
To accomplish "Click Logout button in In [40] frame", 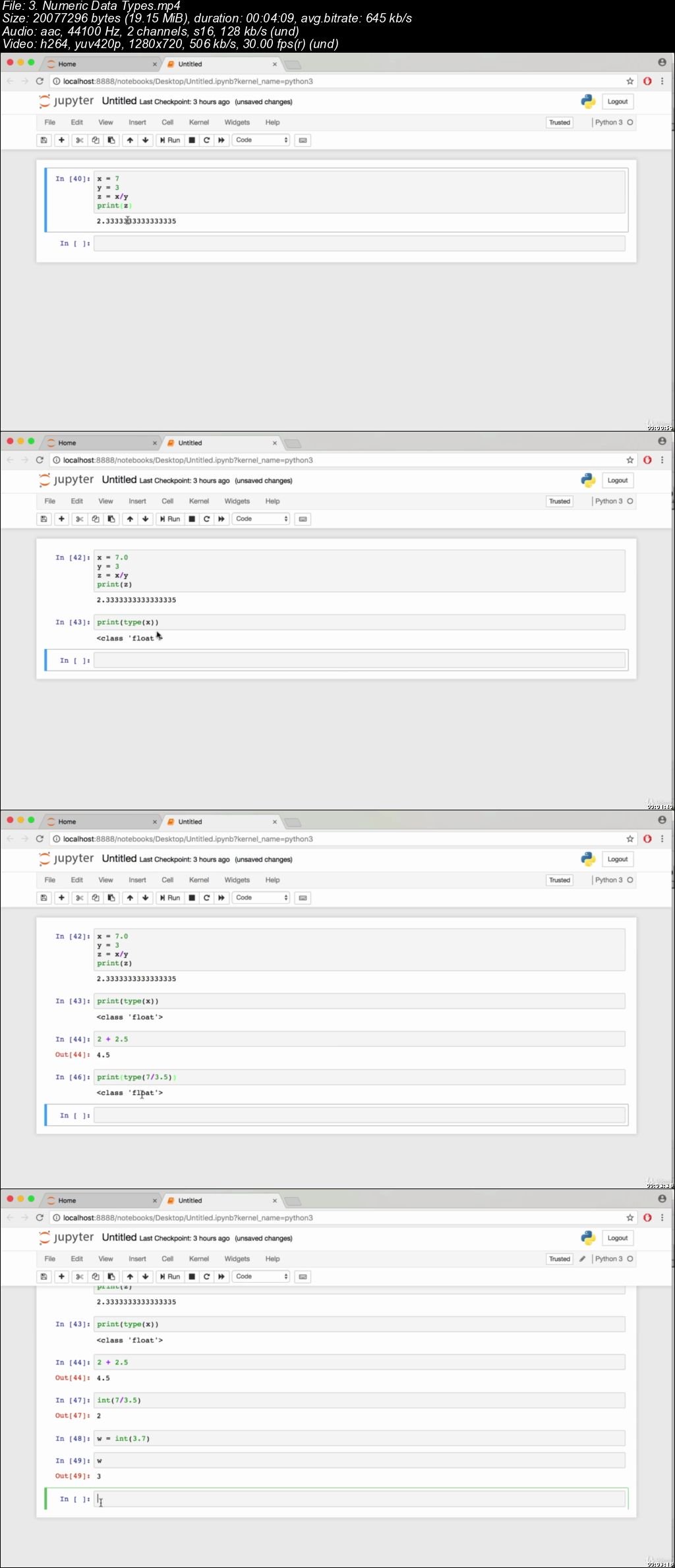I will tap(618, 101).
